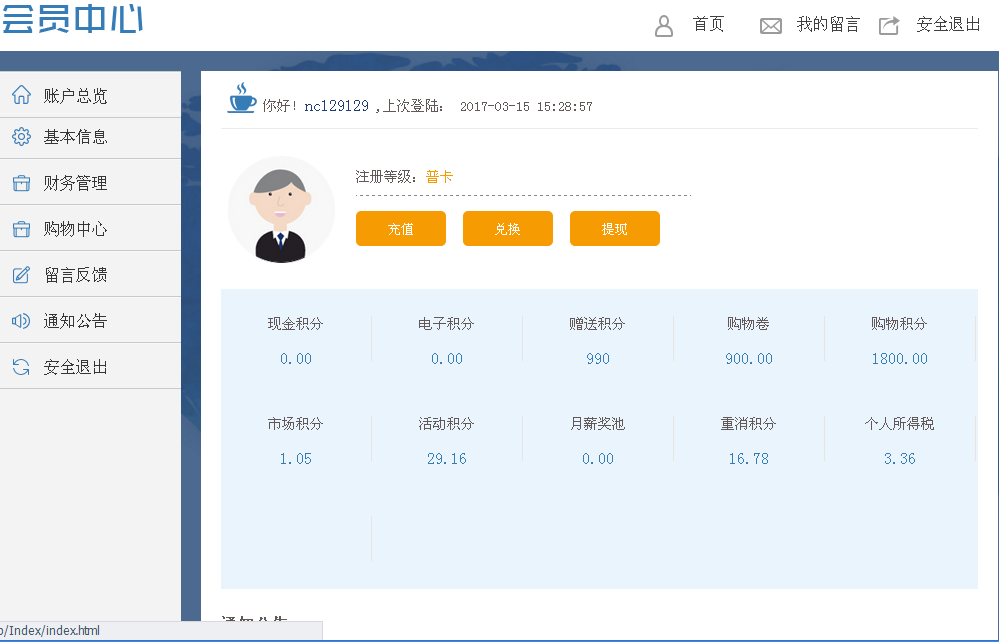Click the gear icon beside 基本信息
Screen dimensions: 999x642
pos(21,137)
